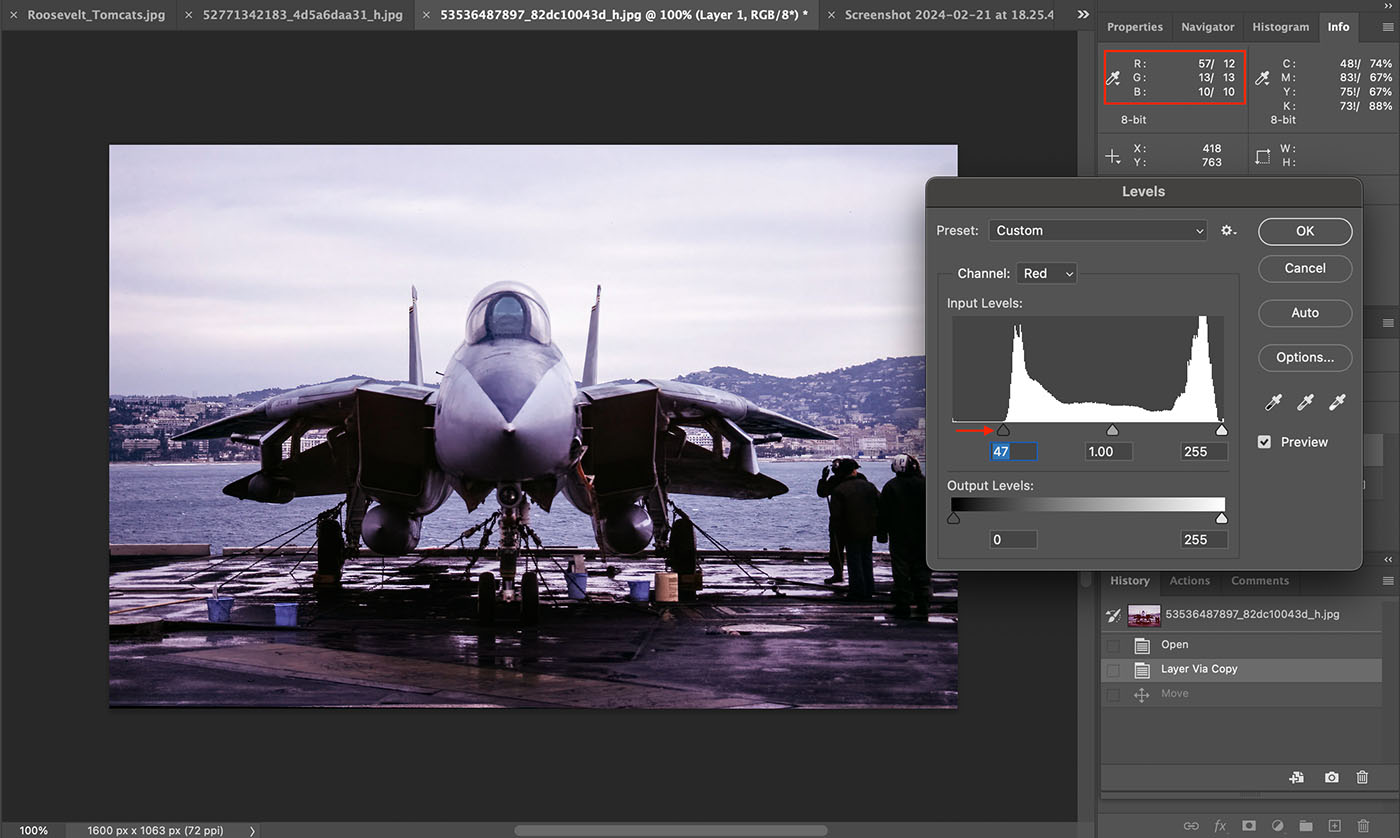Viewport: 1400px width, 838px height.
Task: Open the Levels preset options gear menu
Action: 1229,230
